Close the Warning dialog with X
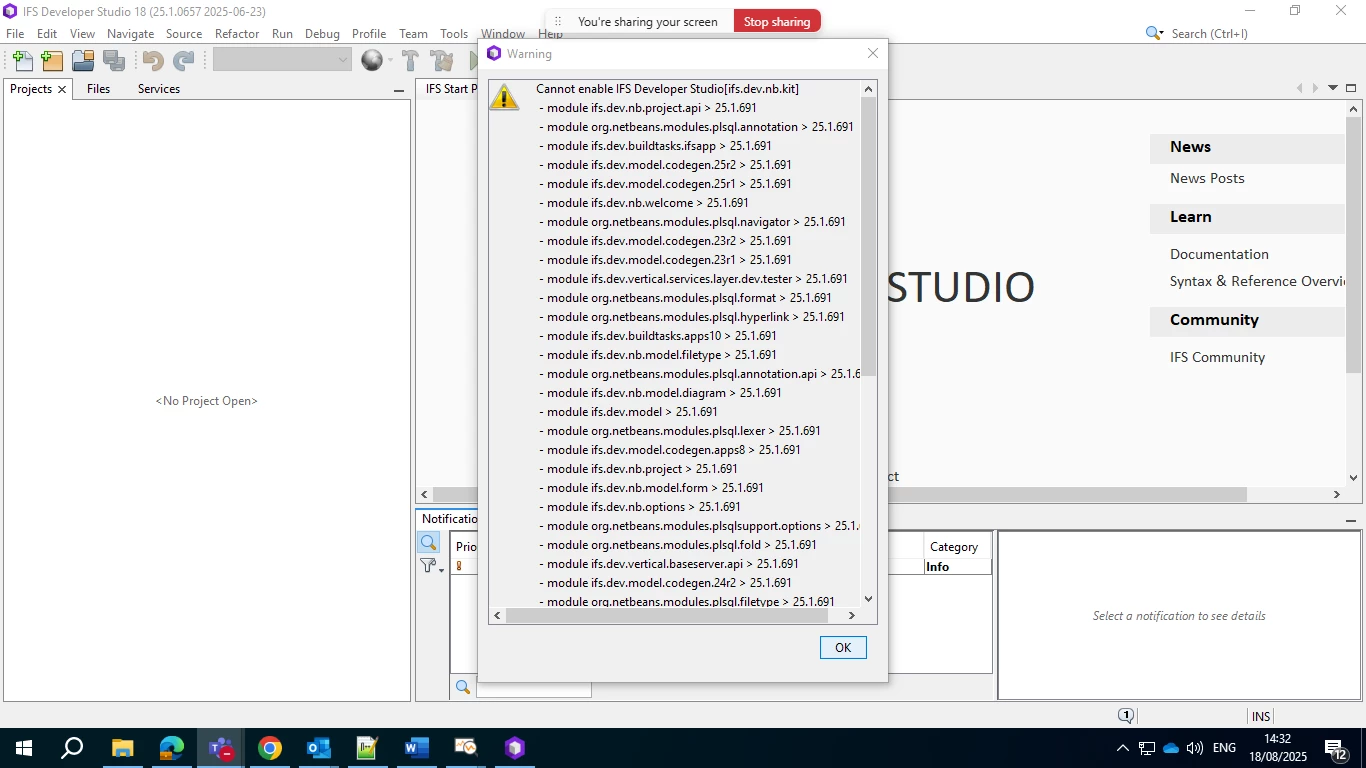Image resolution: width=1366 pixels, height=768 pixels. click(873, 54)
